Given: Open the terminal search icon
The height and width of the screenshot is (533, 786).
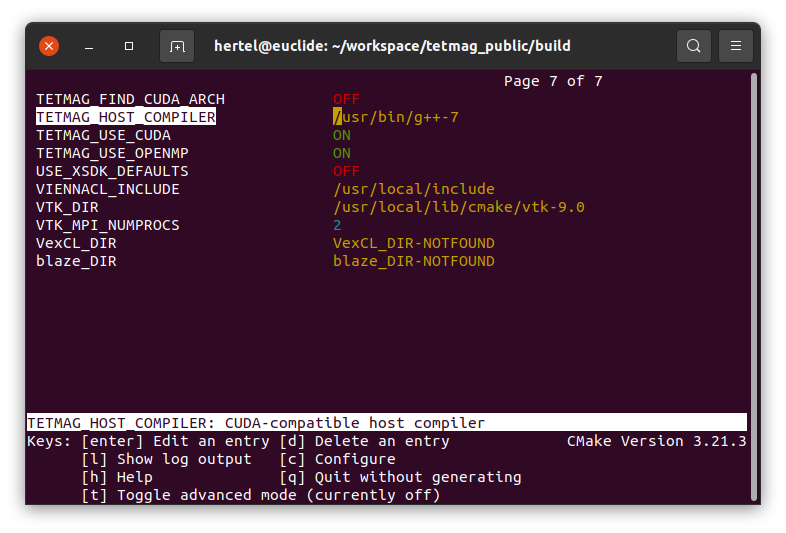Looking at the screenshot, I should (694, 46).
